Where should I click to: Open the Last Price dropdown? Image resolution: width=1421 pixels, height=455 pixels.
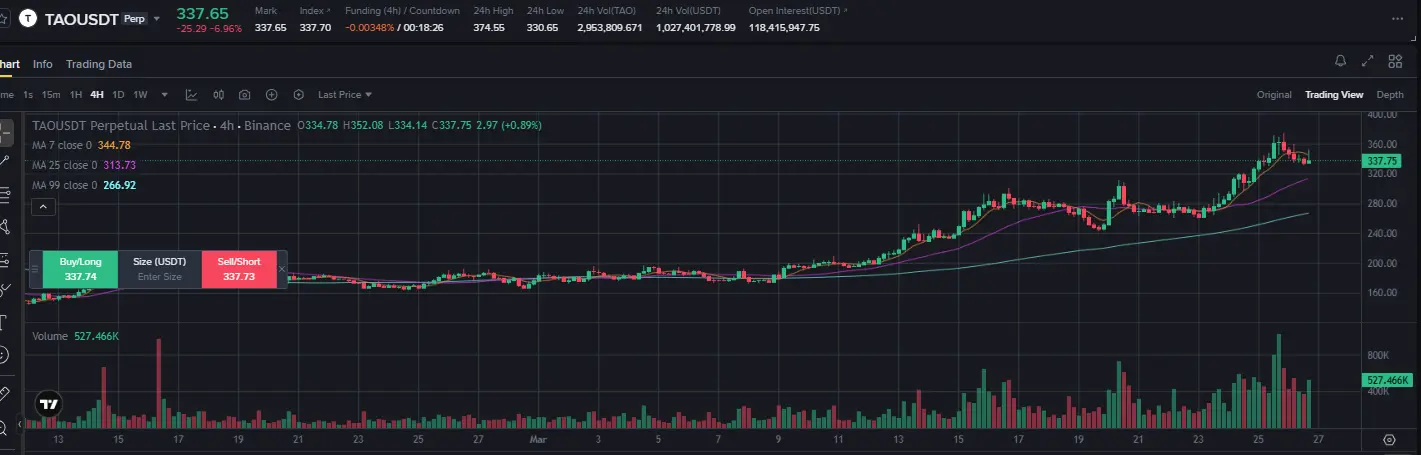345,95
